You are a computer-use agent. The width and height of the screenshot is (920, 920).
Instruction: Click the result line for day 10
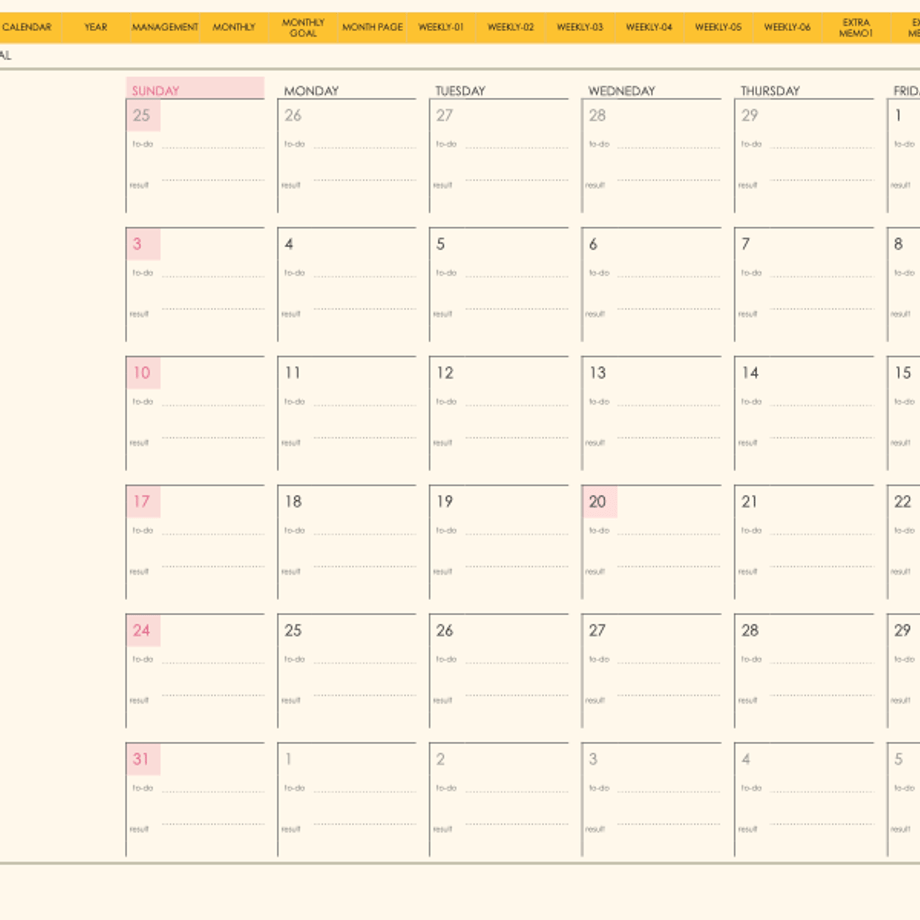213,438
